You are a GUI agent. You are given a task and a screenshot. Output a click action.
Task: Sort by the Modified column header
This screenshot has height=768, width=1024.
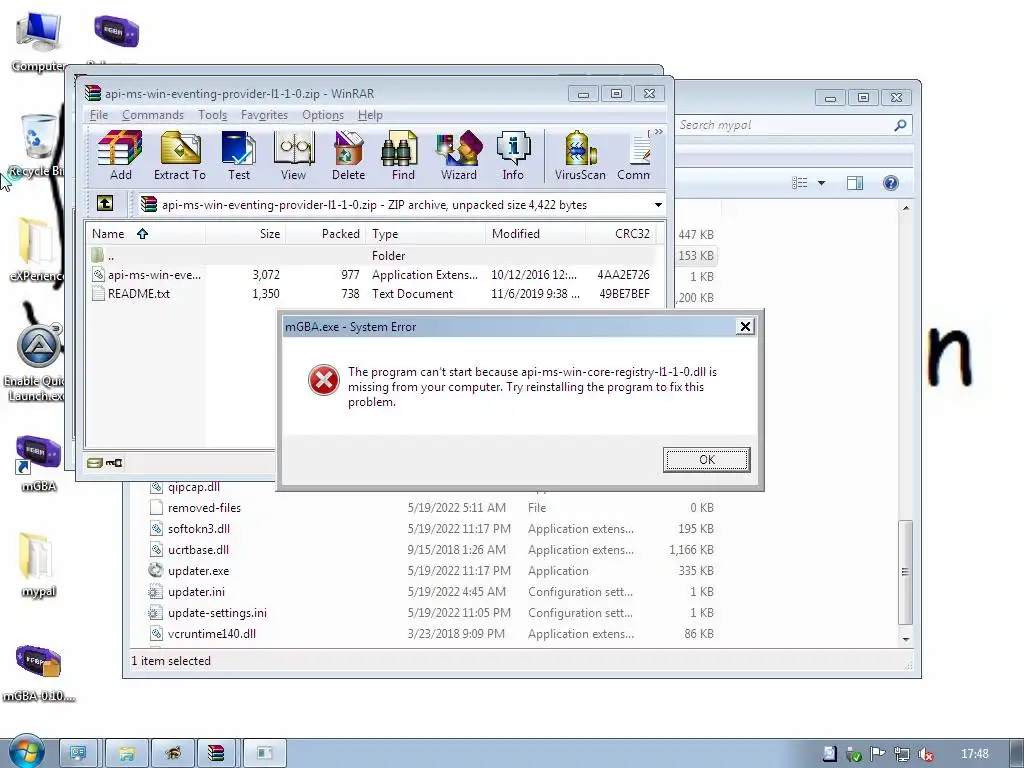(536, 234)
